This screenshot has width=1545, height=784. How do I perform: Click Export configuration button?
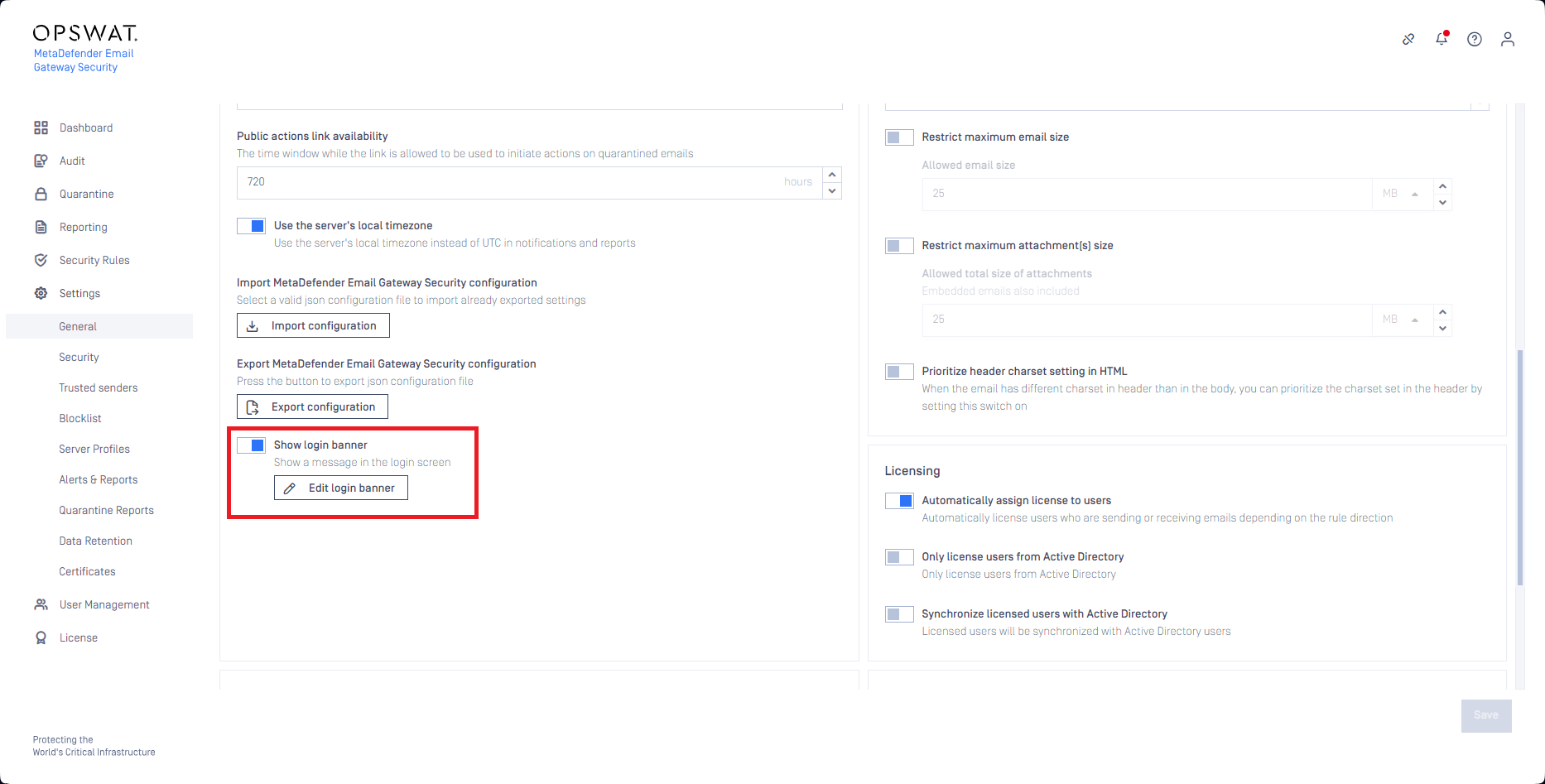tap(312, 406)
